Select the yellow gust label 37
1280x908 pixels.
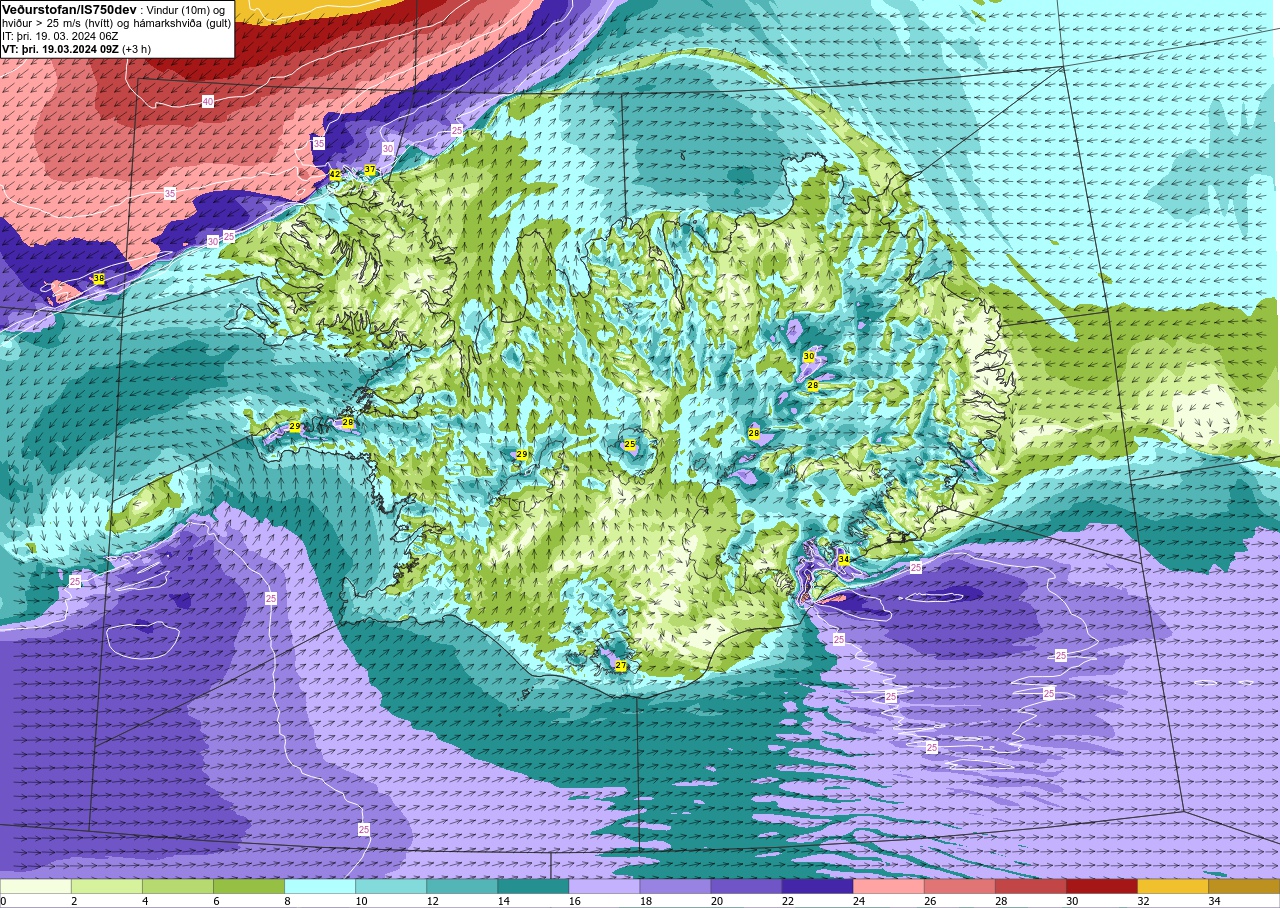[x=370, y=170]
